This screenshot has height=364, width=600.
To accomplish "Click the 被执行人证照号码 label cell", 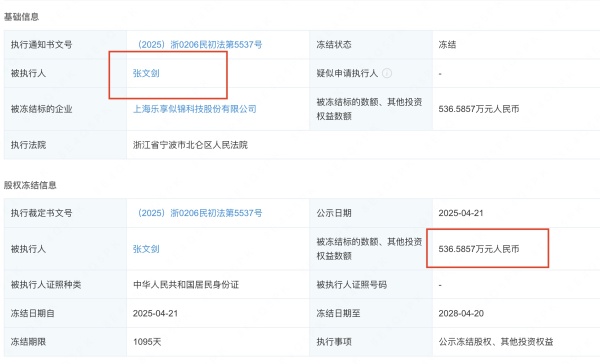I will click(x=371, y=284).
